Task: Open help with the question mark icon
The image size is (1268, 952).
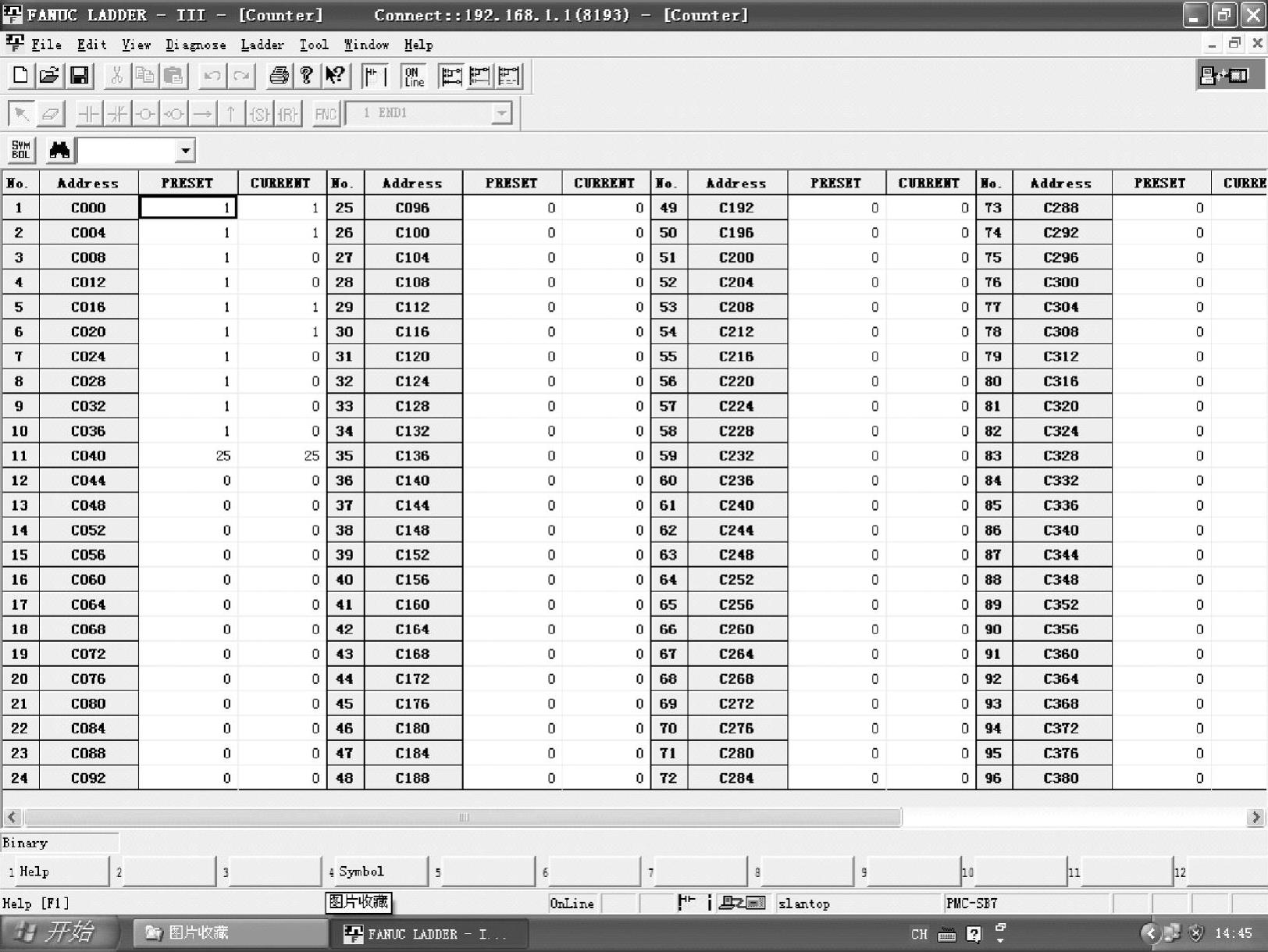Action: [x=307, y=76]
